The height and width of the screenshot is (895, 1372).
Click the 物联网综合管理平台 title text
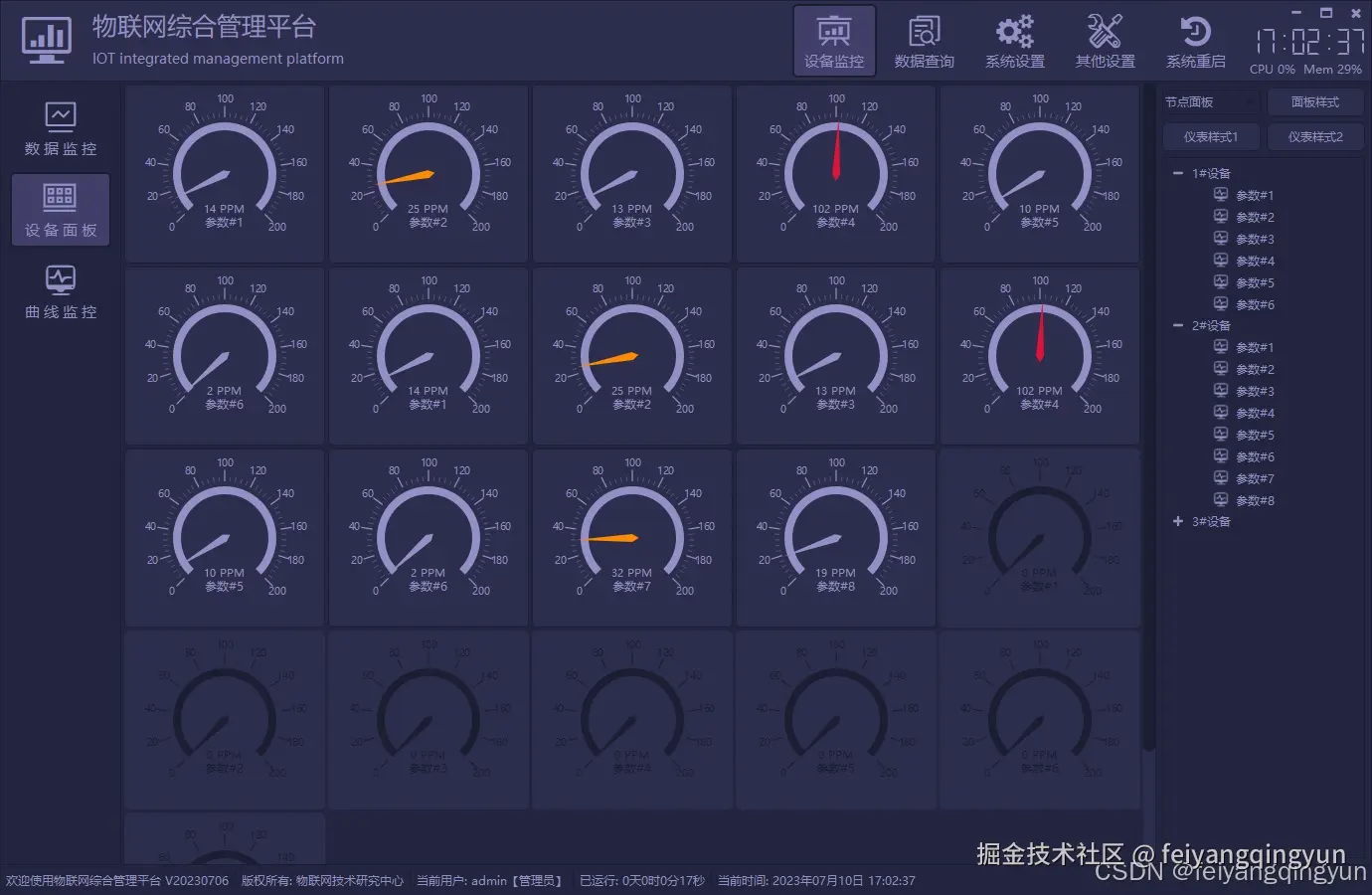click(205, 27)
